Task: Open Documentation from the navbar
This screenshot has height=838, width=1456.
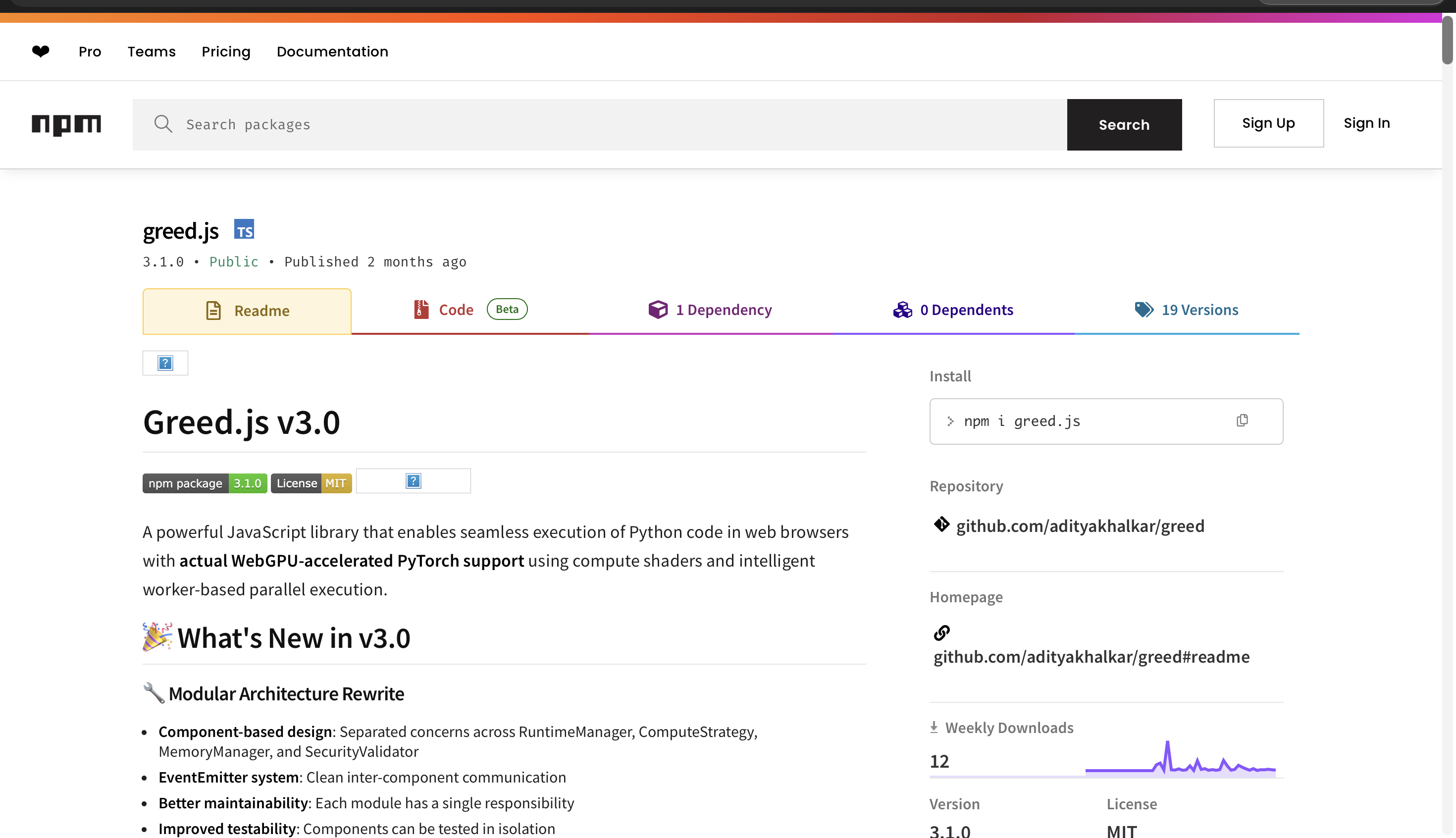Action: 332,51
